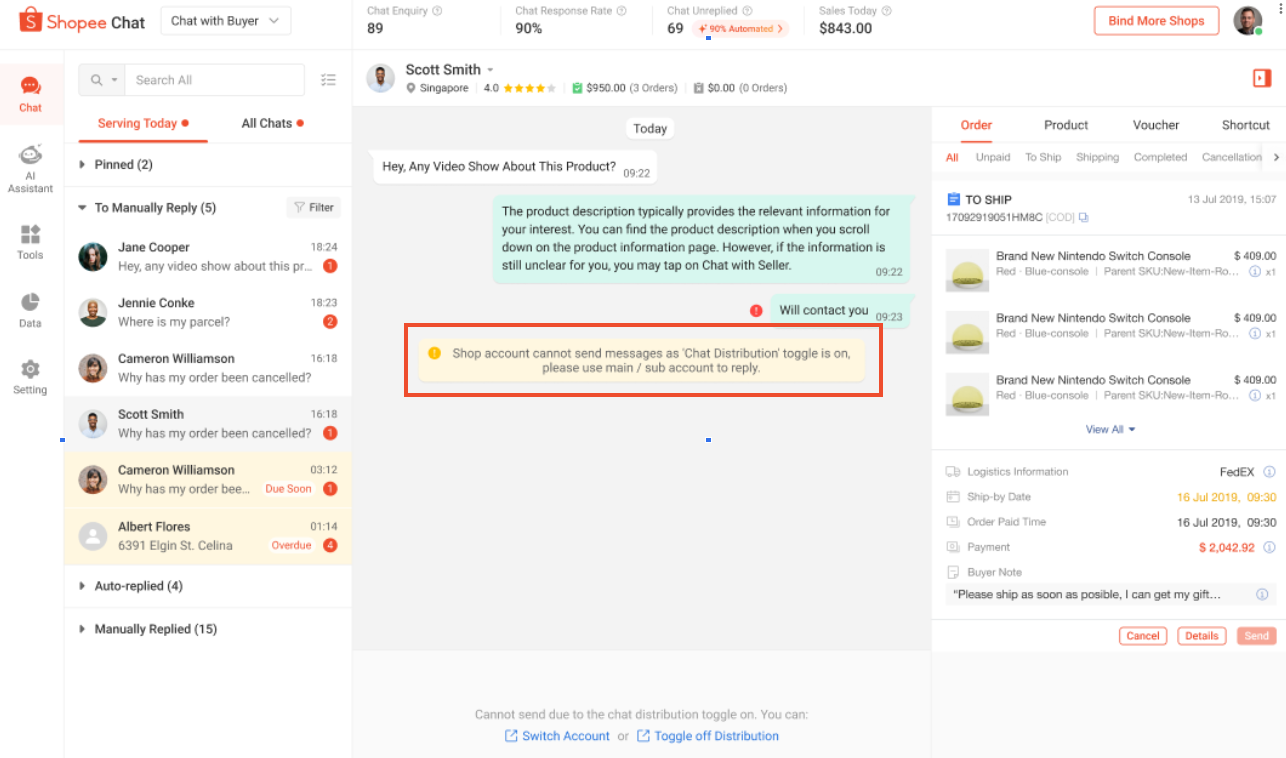1286x758 pixels.
Task: Click the info icon beside FedEX
Action: point(1269,472)
